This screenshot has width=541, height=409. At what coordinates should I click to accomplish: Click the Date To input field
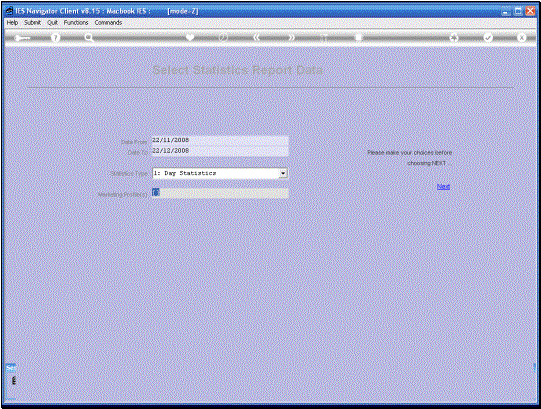(220, 151)
